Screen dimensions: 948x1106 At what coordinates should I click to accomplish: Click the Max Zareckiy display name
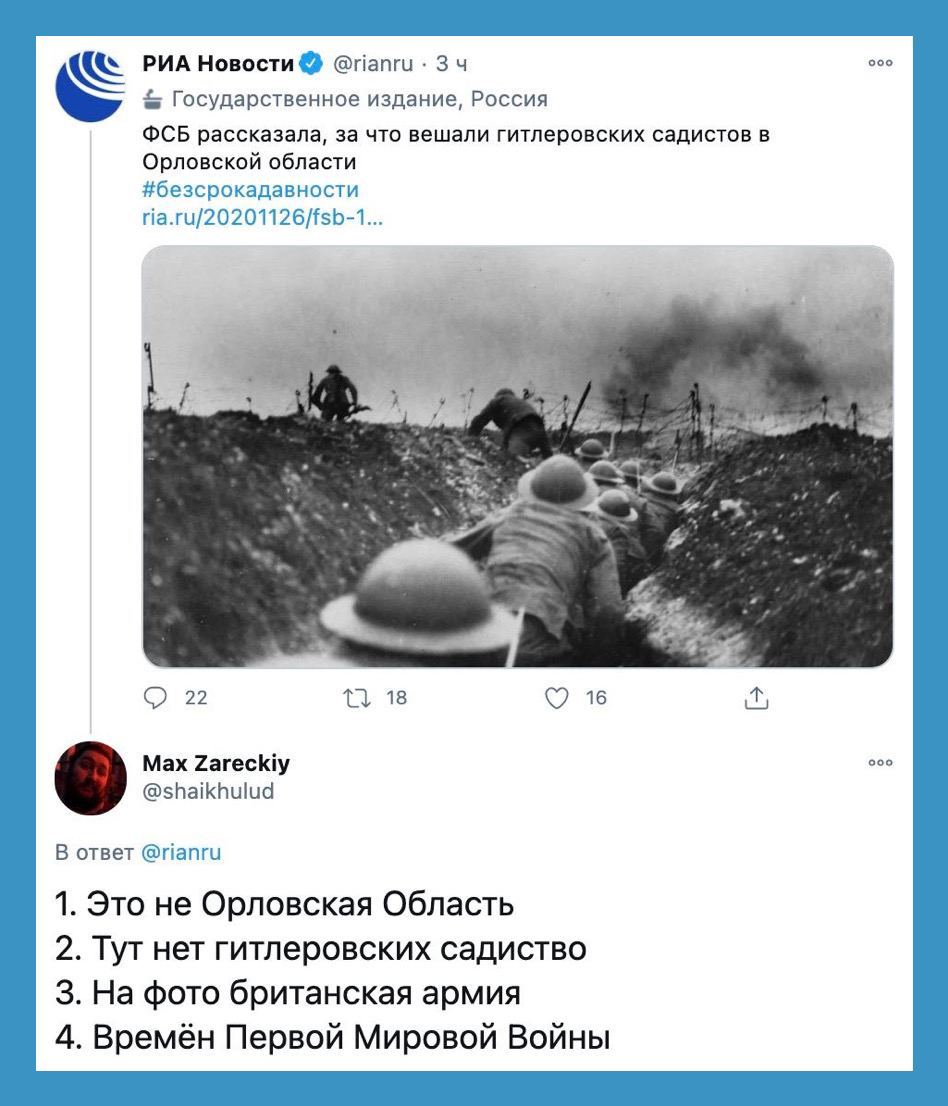(216, 763)
